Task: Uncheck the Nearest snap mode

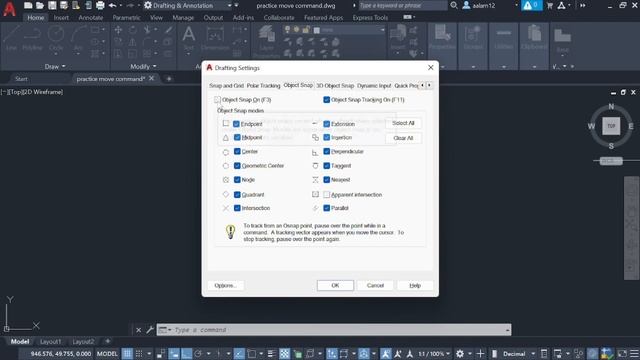Action: 327,180
